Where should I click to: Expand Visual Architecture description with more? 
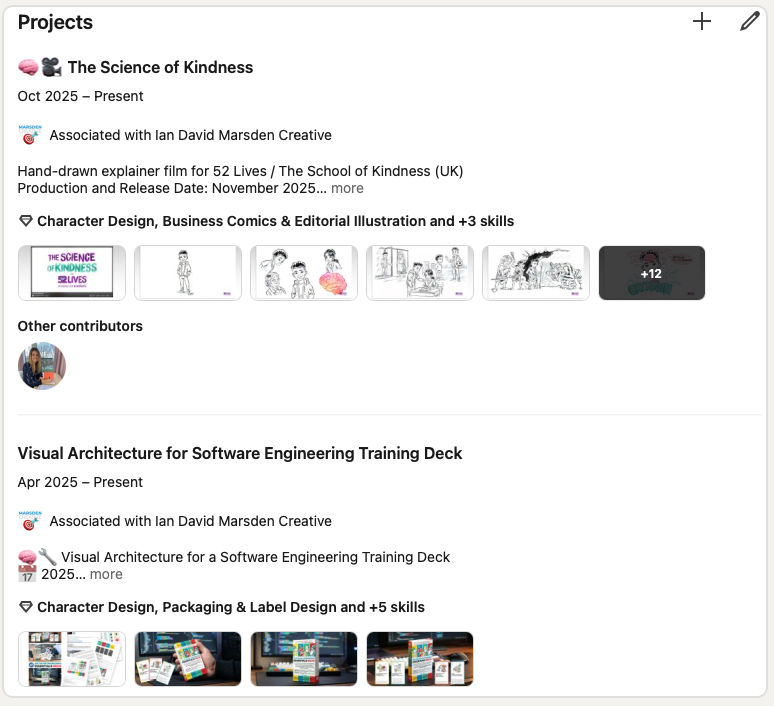coord(106,574)
